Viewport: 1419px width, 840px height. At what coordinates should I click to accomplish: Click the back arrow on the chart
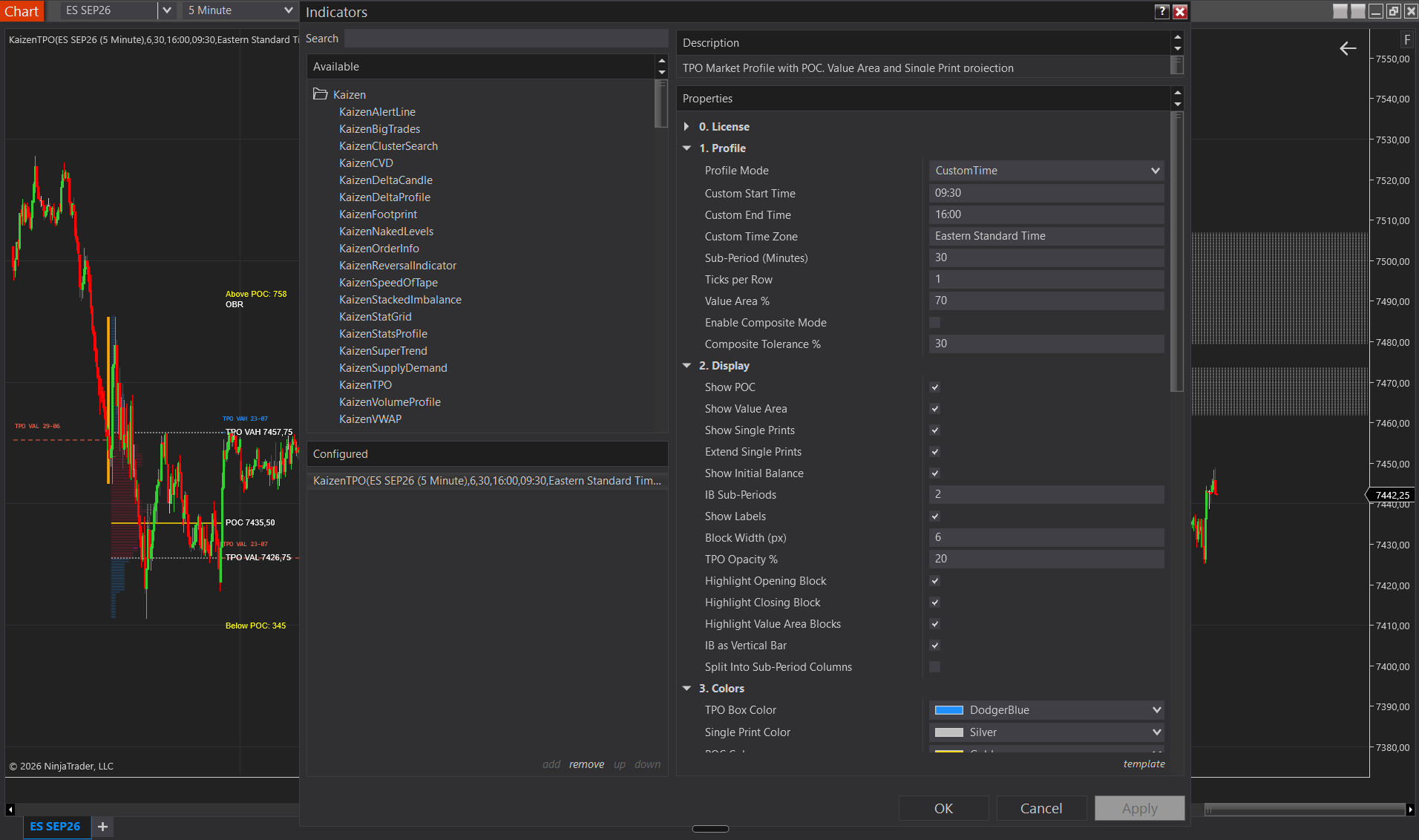[1348, 48]
